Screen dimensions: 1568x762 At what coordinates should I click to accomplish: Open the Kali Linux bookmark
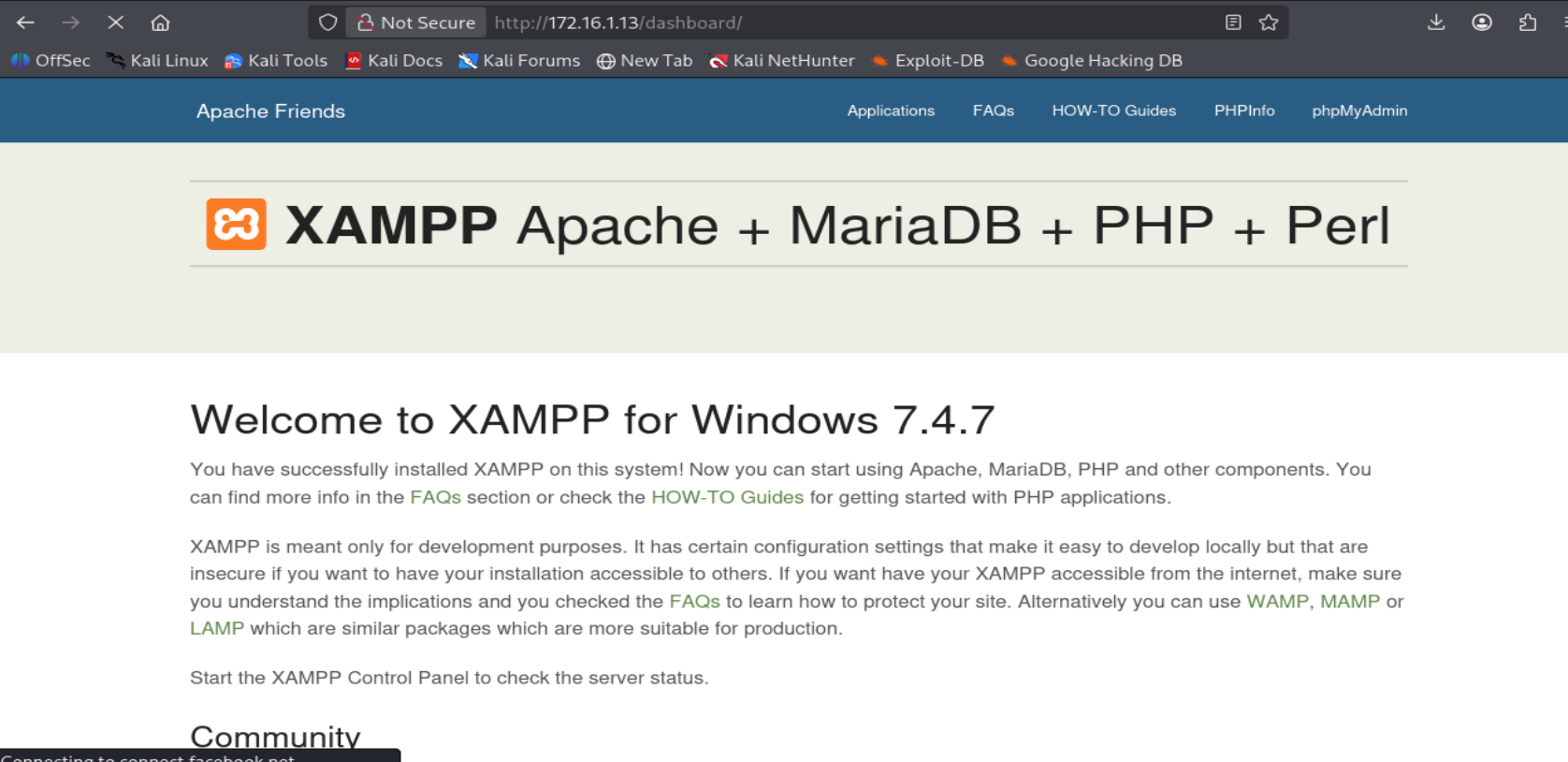click(x=157, y=61)
